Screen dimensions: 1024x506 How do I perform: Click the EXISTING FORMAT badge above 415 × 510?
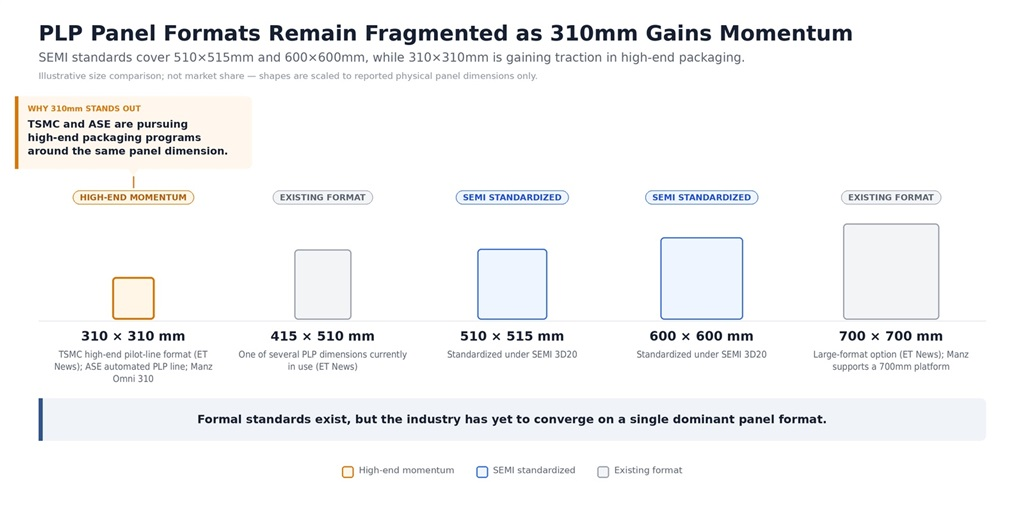click(x=323, y=197)
